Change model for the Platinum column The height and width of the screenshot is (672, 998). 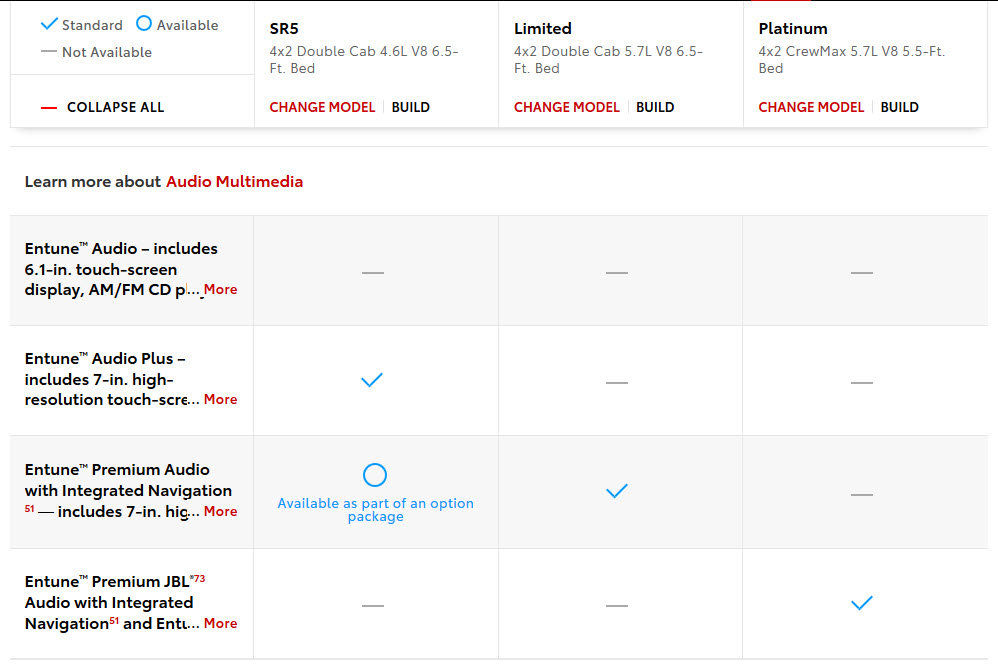point(811,107)
